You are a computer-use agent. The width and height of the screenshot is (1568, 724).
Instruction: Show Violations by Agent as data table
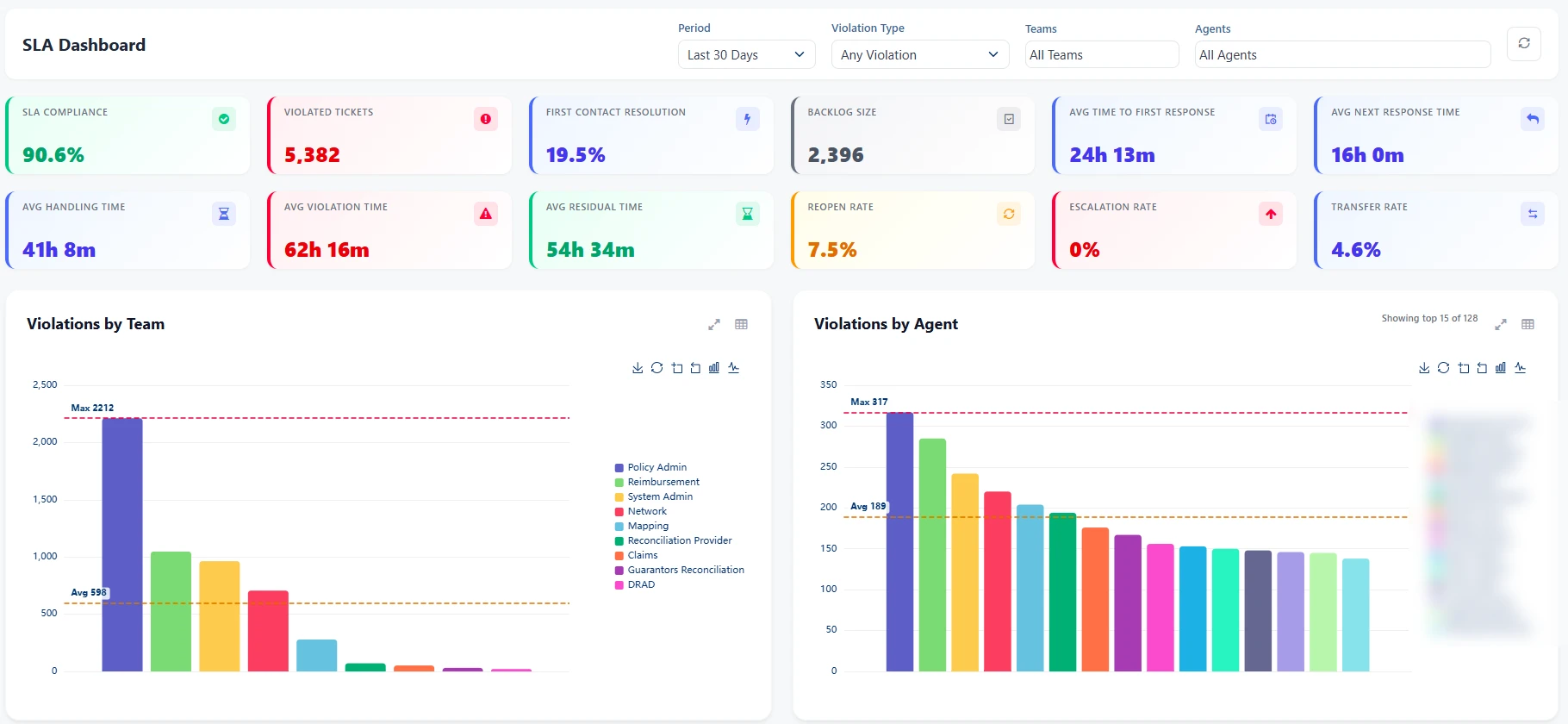1528,324
